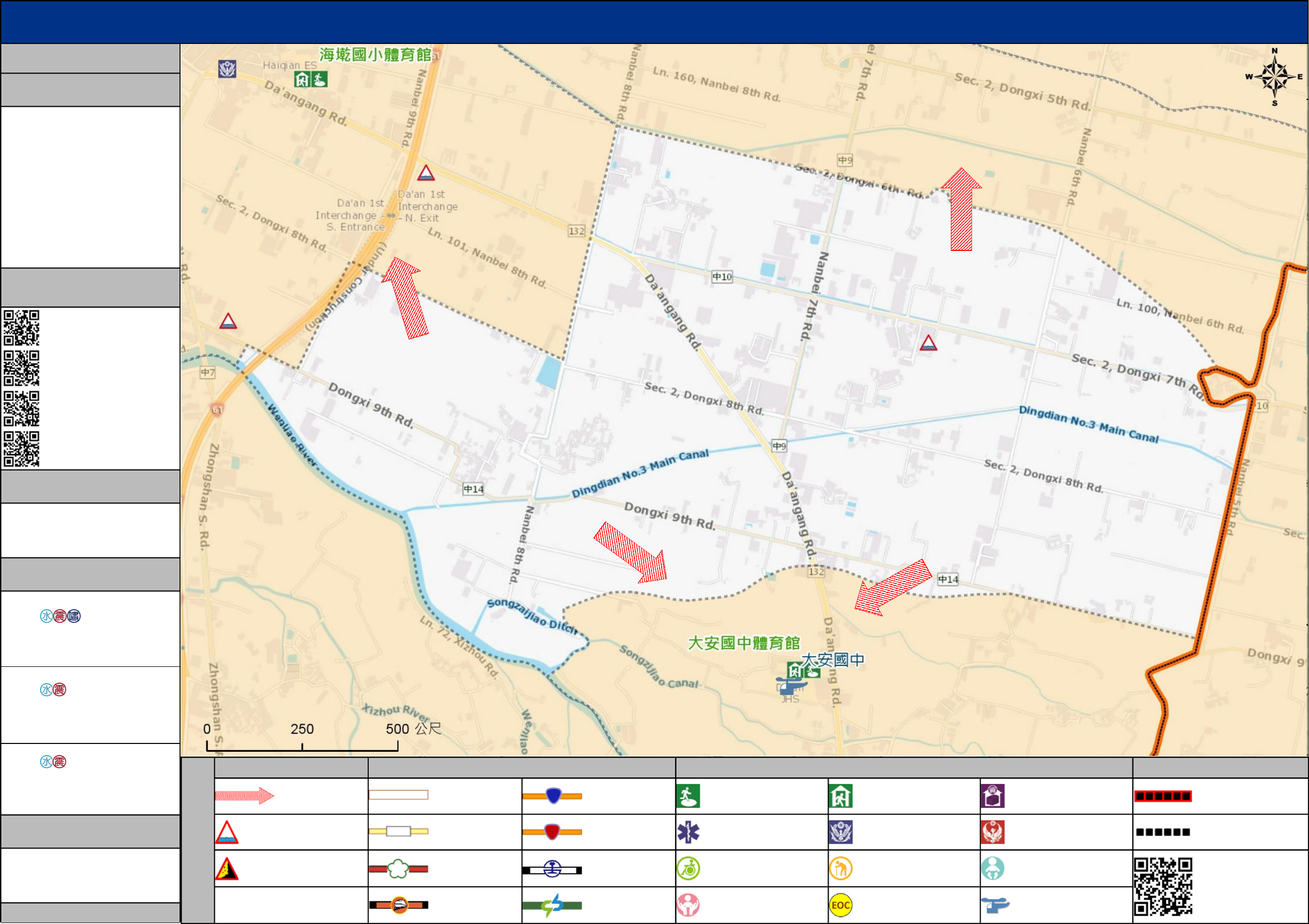This screenshot has height=924, width=1309.
Task: Click the uppermost QR code in left panel
Action: point(21,328)
